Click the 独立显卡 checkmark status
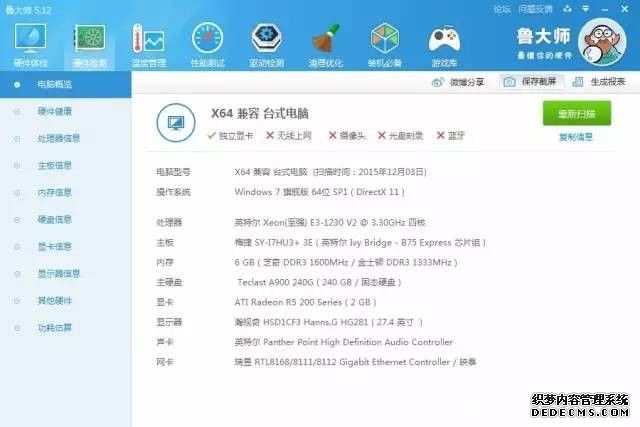 click(230, 136)
